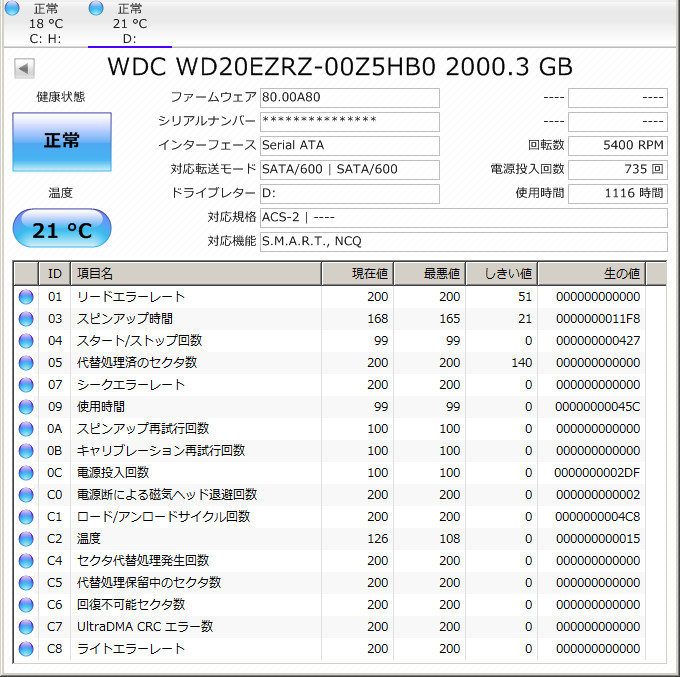
Task: Click interface field Serial ATA
Action: (350, 145)
